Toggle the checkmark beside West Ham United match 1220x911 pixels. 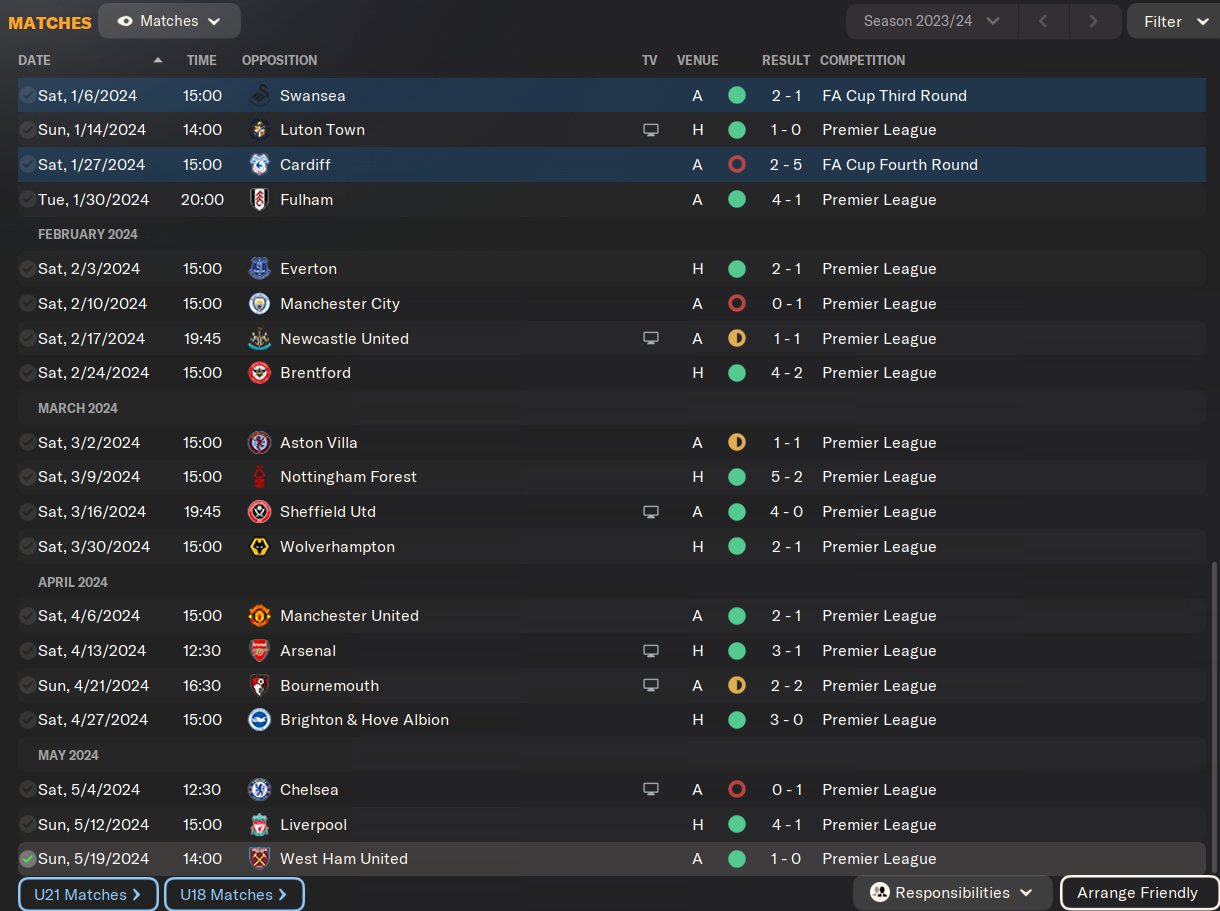point(27,859)
